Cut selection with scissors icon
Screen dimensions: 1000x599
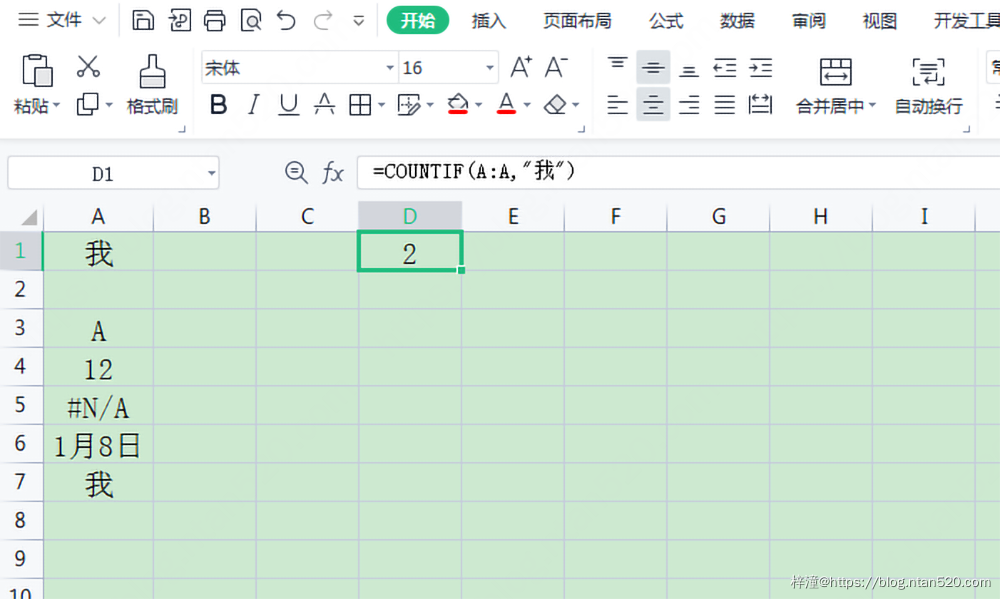pos(88,66)
